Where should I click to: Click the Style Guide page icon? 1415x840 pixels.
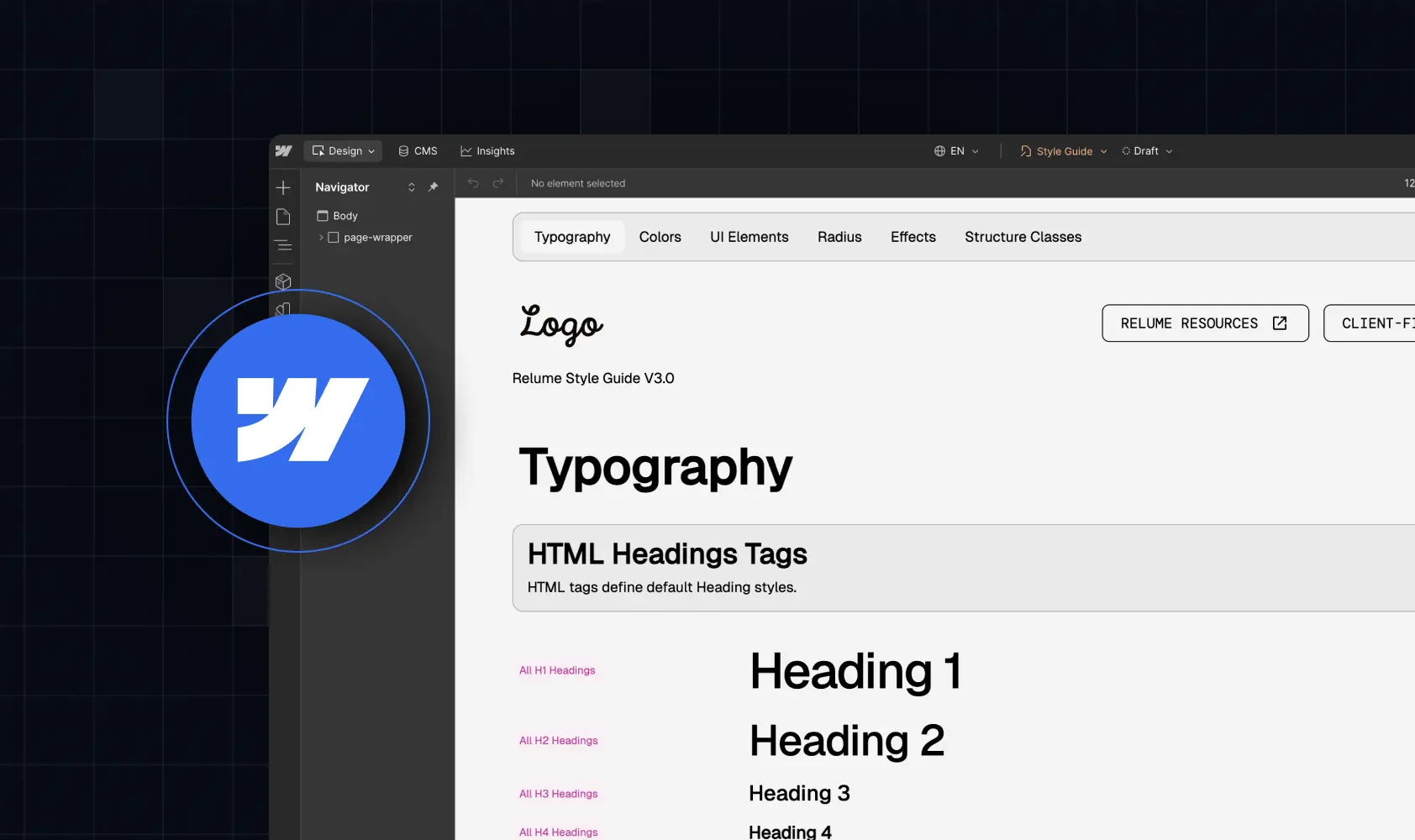[1026, 151]
